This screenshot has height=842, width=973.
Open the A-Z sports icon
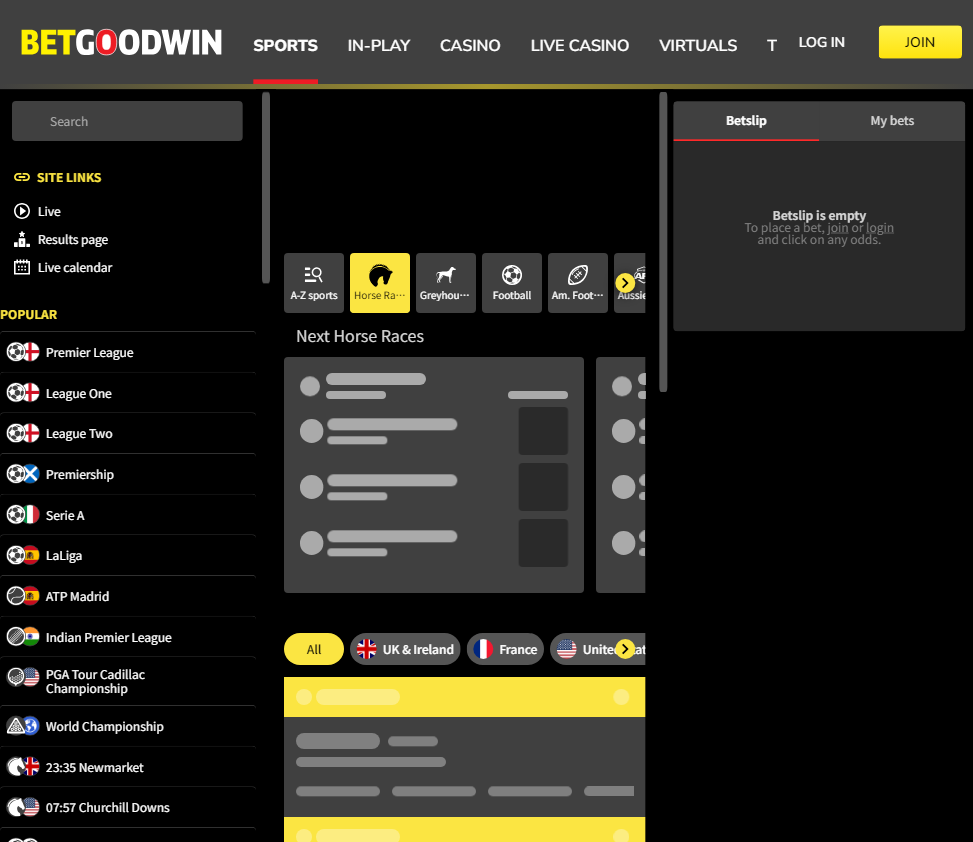pos(314,283)
